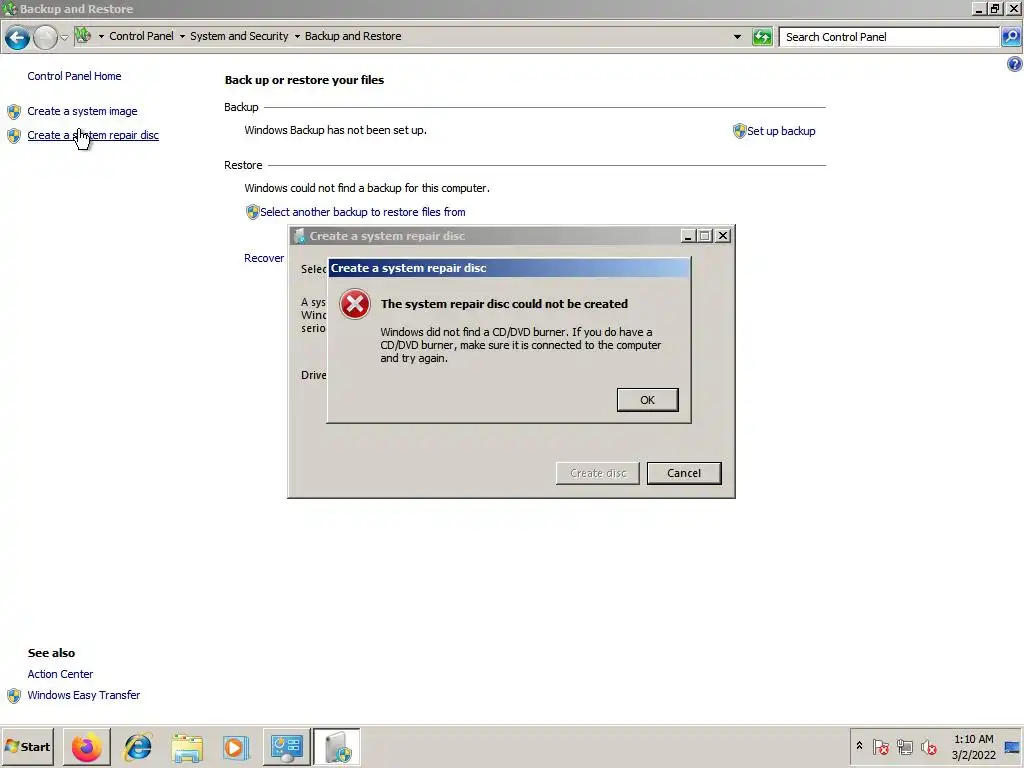The image size is (1024, 768).
Task: Click the Forward navigation arrow
Action: coord(45,37)
